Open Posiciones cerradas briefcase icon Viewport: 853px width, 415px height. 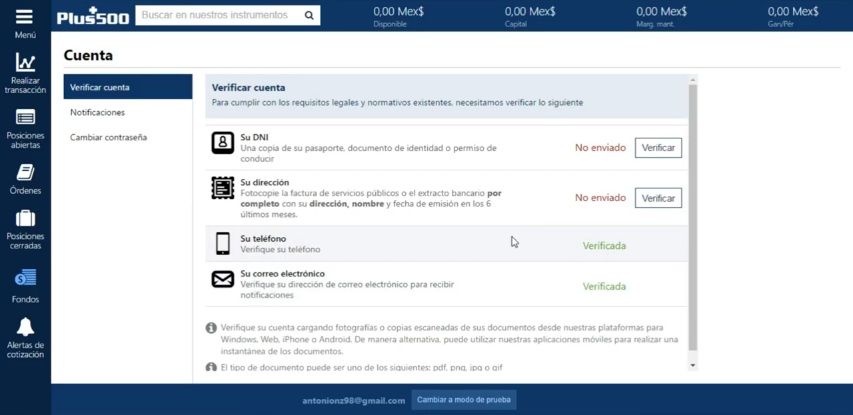pyautogui.click(x=25, y=218)
